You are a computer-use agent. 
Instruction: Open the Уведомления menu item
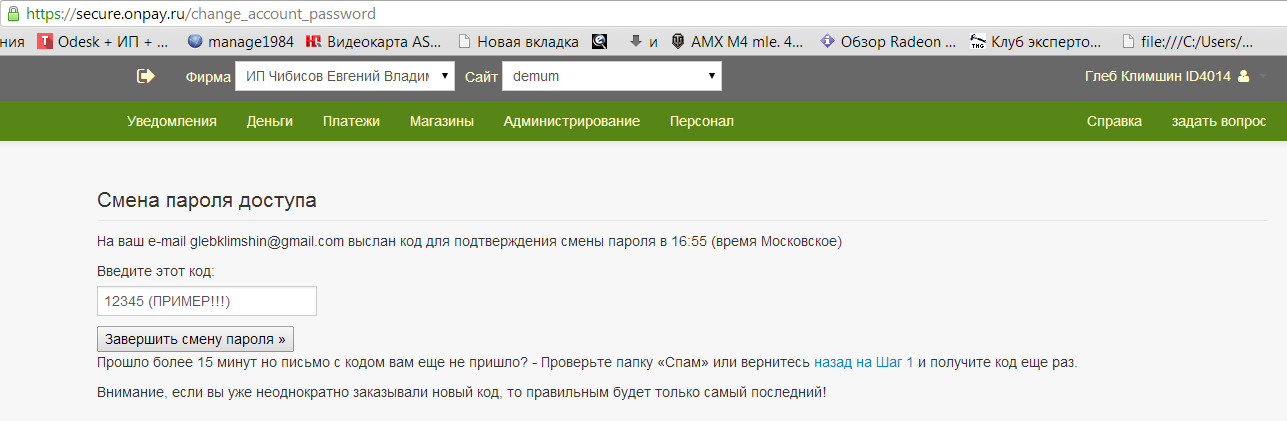[x=172, y=121]
